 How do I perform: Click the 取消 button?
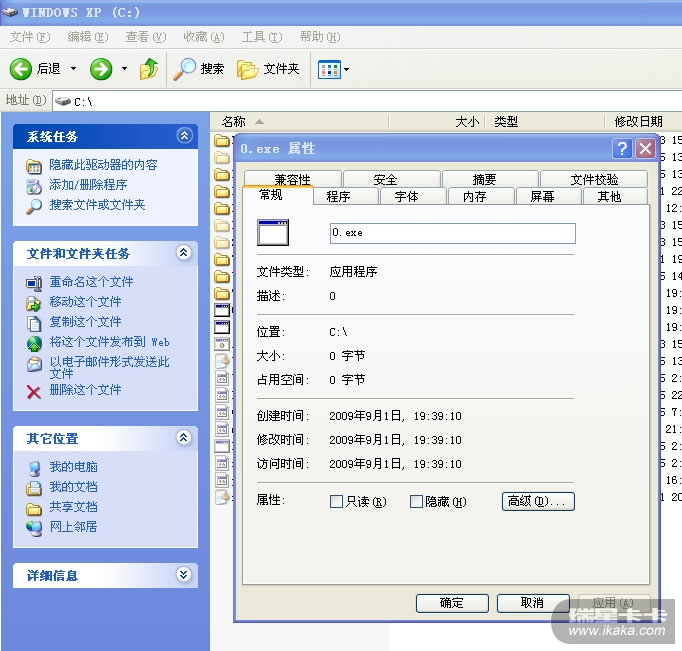point(533,603)
